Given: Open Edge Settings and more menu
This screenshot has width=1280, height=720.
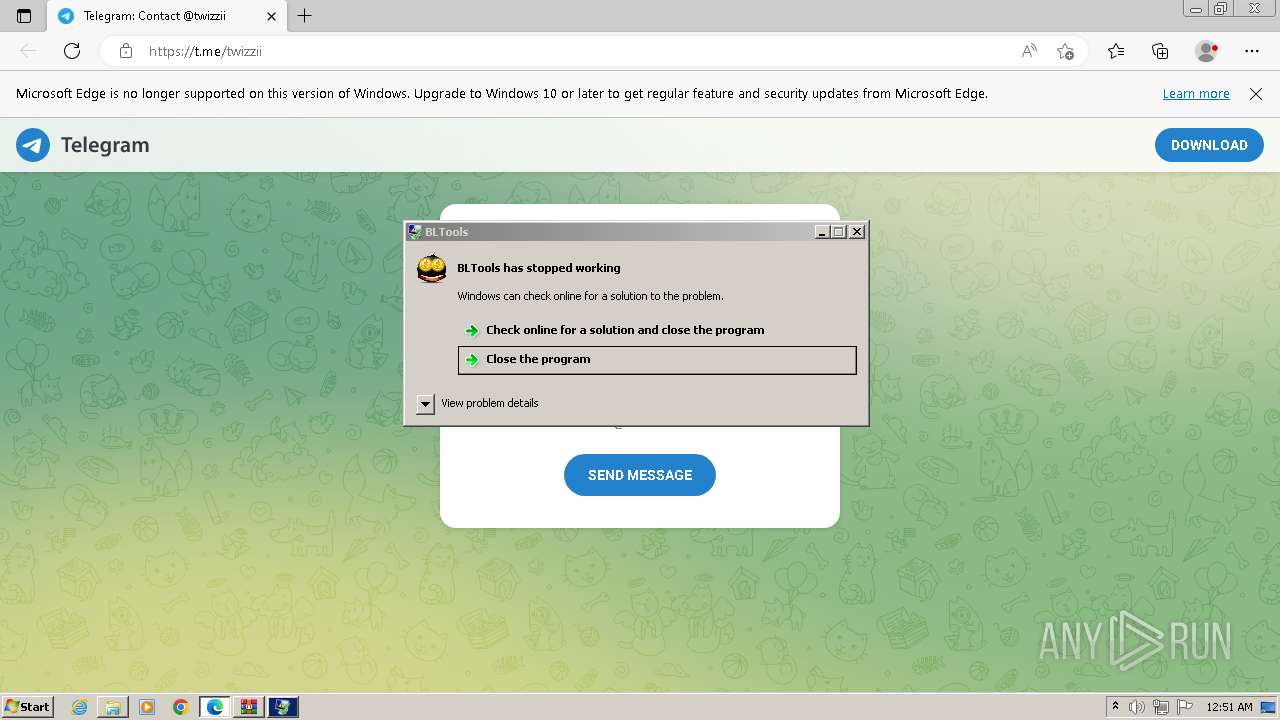Looking at the screenshot, I should pyautogui.click(x=1252, y=51).
